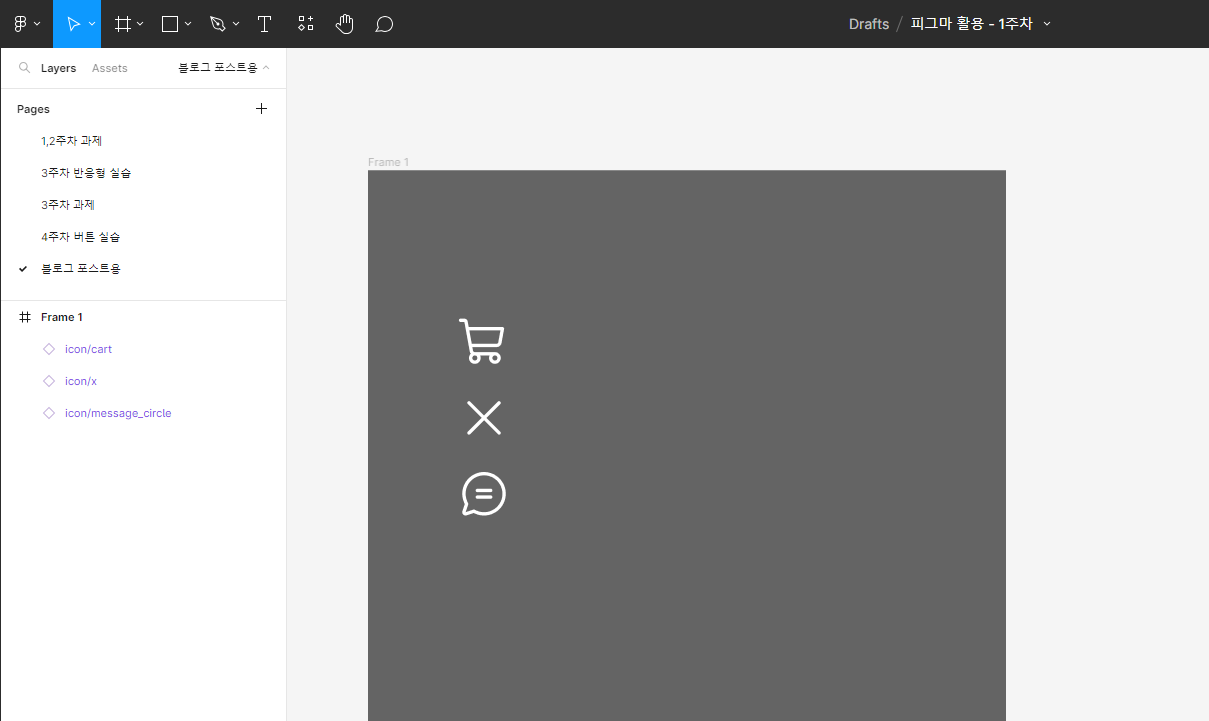Click the icon/cart component diamond icon

[49, 349]
